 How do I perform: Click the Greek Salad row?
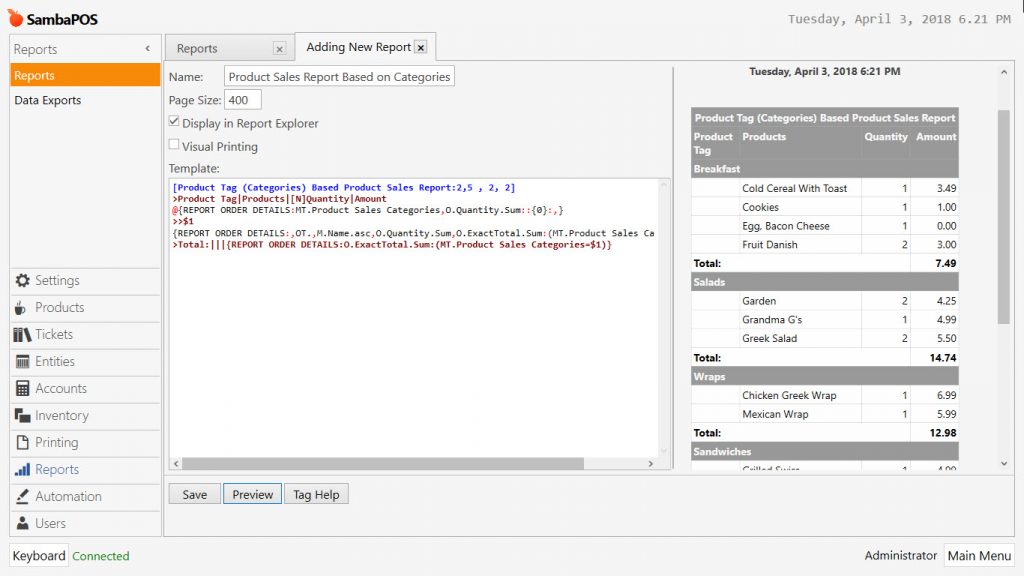point(825,339)
